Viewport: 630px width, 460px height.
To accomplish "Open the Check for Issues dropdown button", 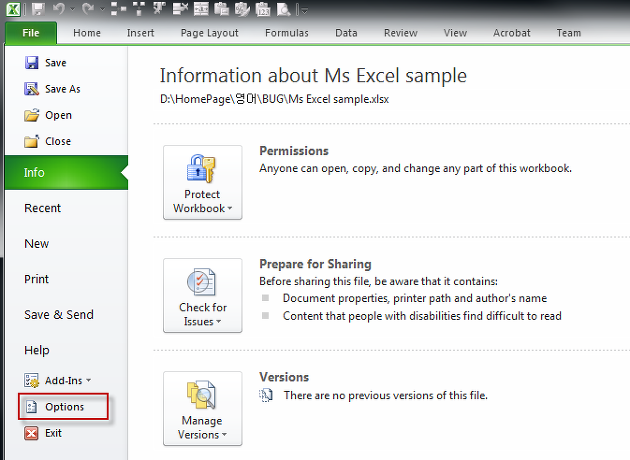I will click(x=202, y=295).
